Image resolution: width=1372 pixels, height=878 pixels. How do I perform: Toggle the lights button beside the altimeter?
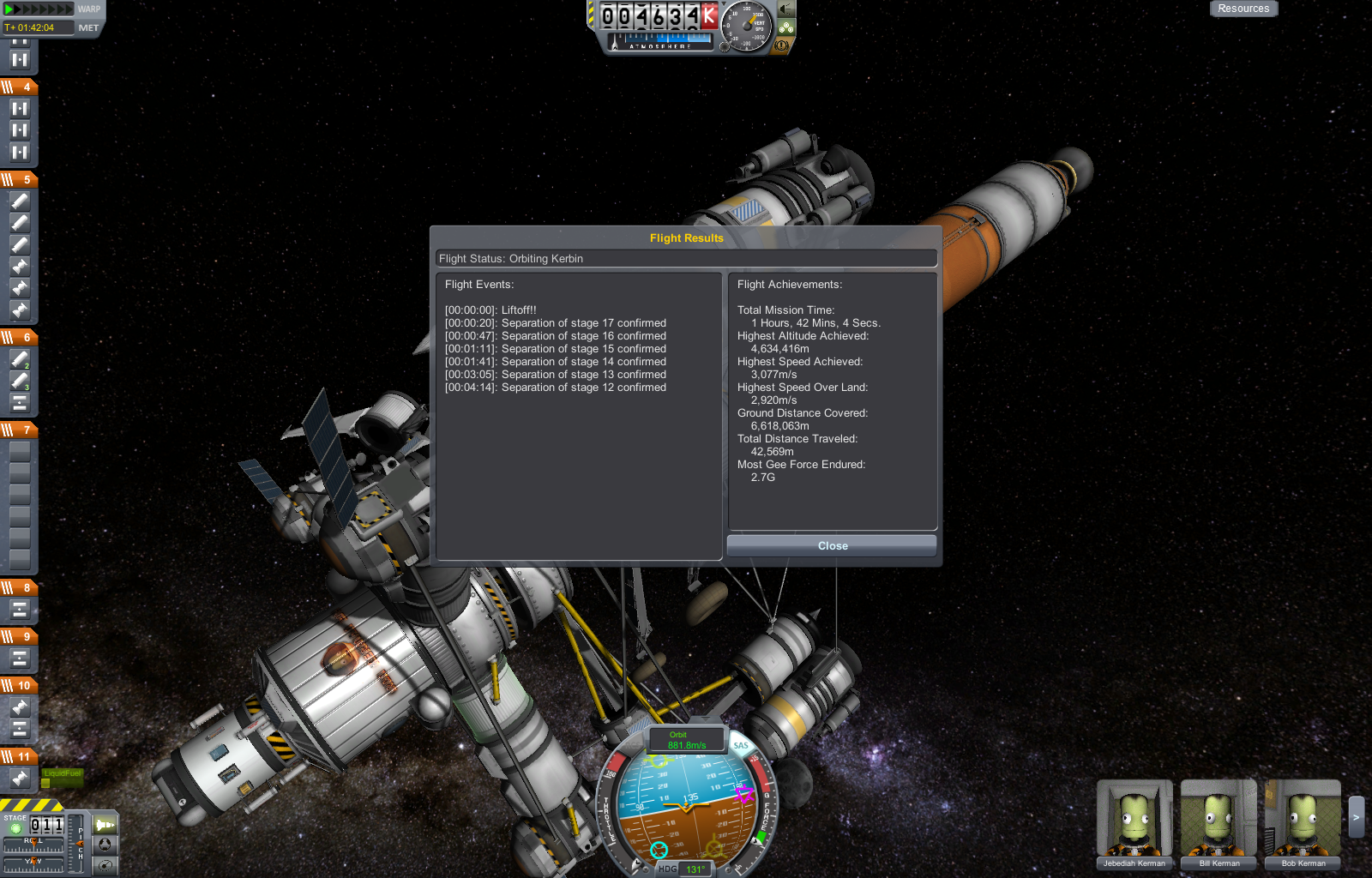point(786,9)
